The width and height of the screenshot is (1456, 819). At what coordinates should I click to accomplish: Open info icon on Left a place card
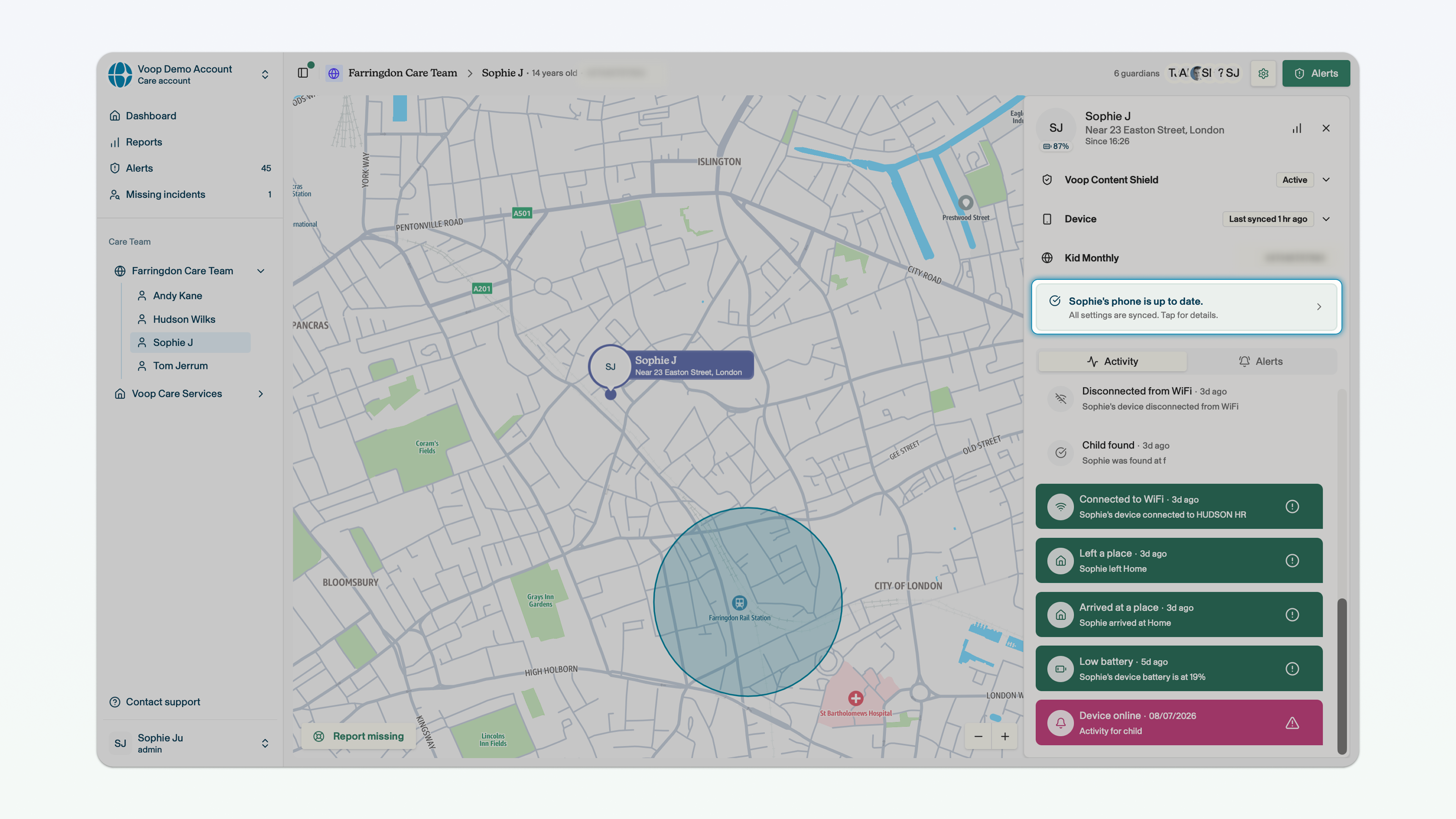[x=1292, y=561]
